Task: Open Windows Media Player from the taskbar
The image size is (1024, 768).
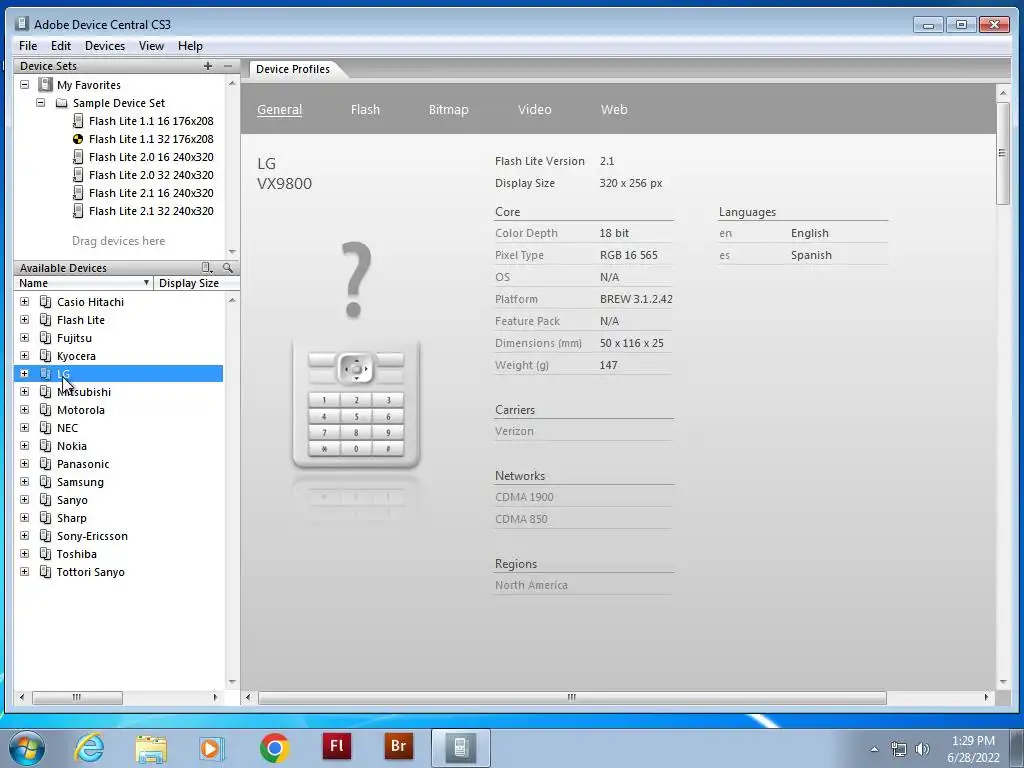Action: [212, 748]
